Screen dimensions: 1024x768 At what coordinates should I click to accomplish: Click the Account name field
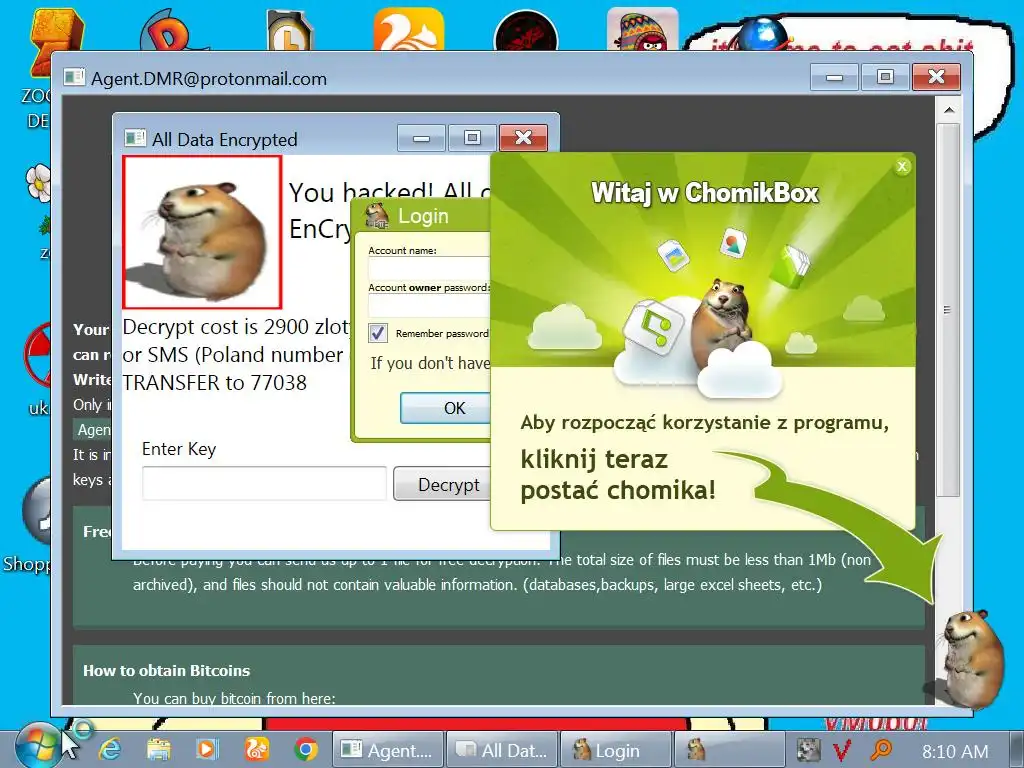pos(429,268)
